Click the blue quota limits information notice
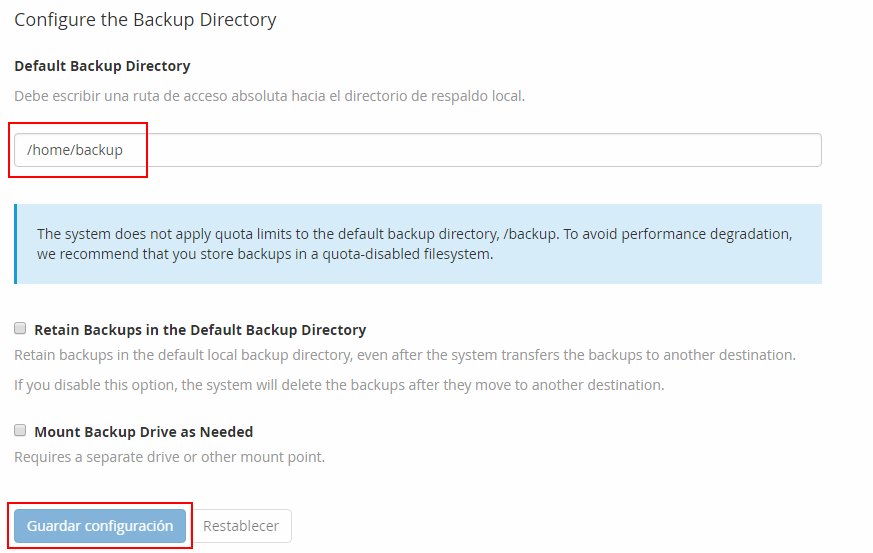This screenshot has height=553, width=873. 418,244
